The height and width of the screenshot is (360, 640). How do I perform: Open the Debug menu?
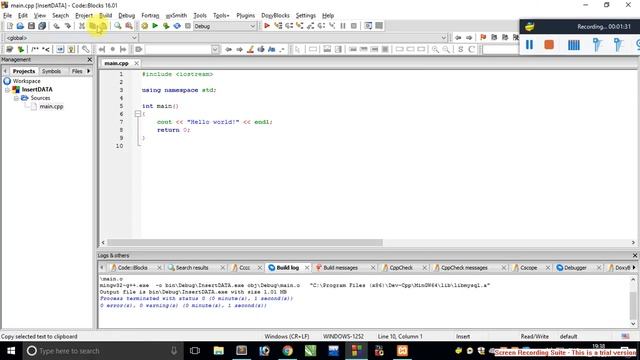click(127, 16)
